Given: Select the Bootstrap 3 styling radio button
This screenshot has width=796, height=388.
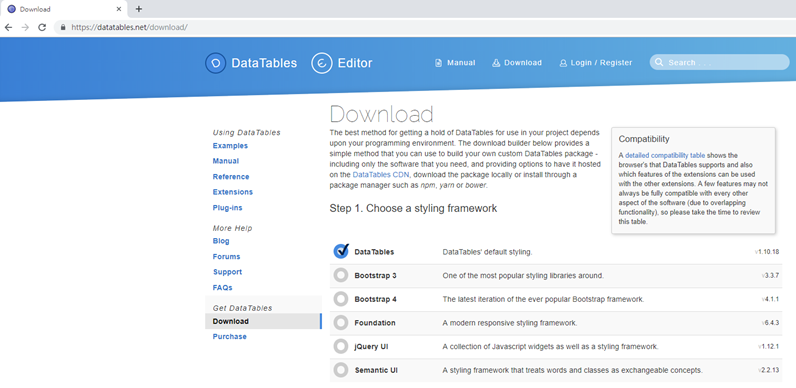Looking at the screenshot, I should (341, 275).
